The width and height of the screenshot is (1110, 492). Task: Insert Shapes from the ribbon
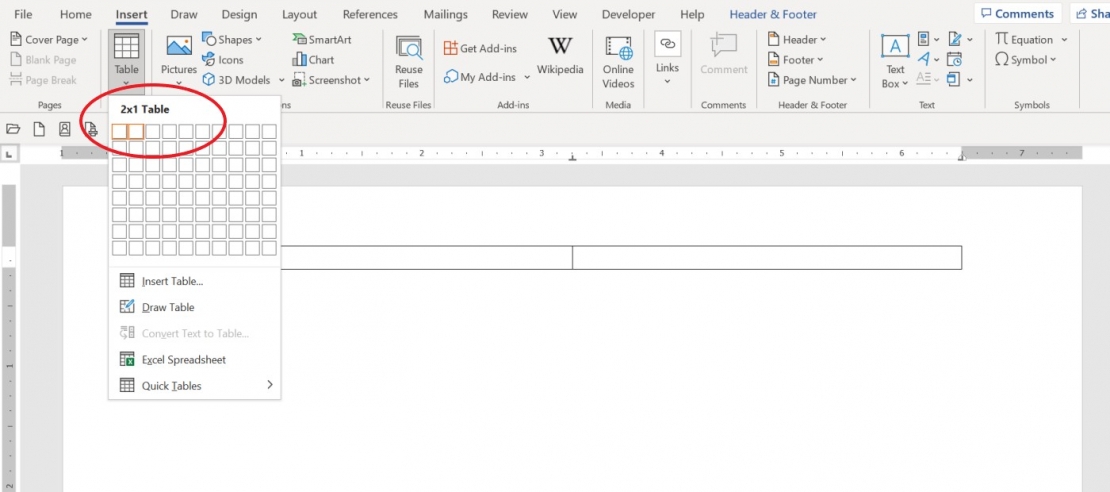tap(231, 40)
